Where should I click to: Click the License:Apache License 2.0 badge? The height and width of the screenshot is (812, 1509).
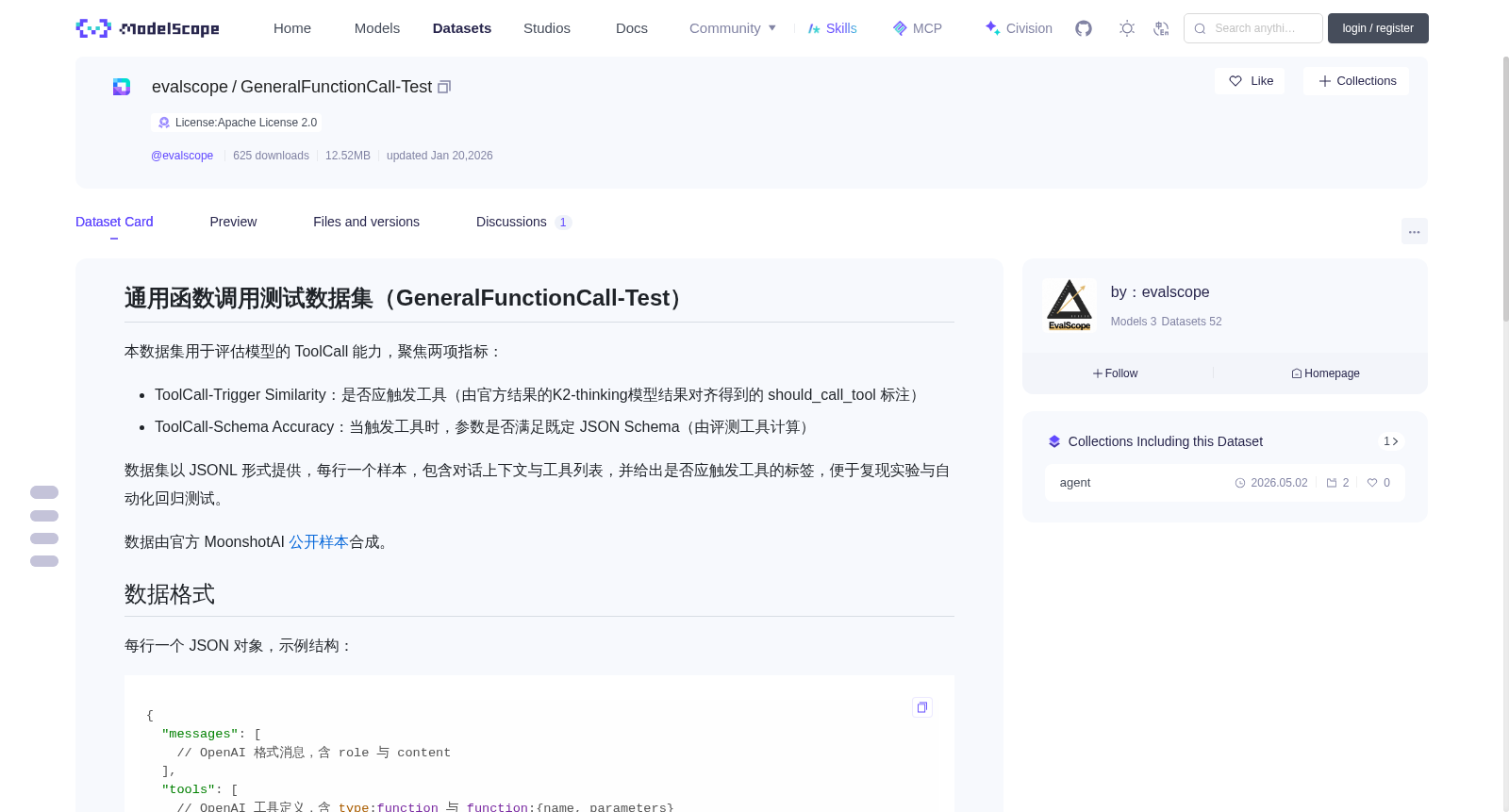[x=237, y=123]
